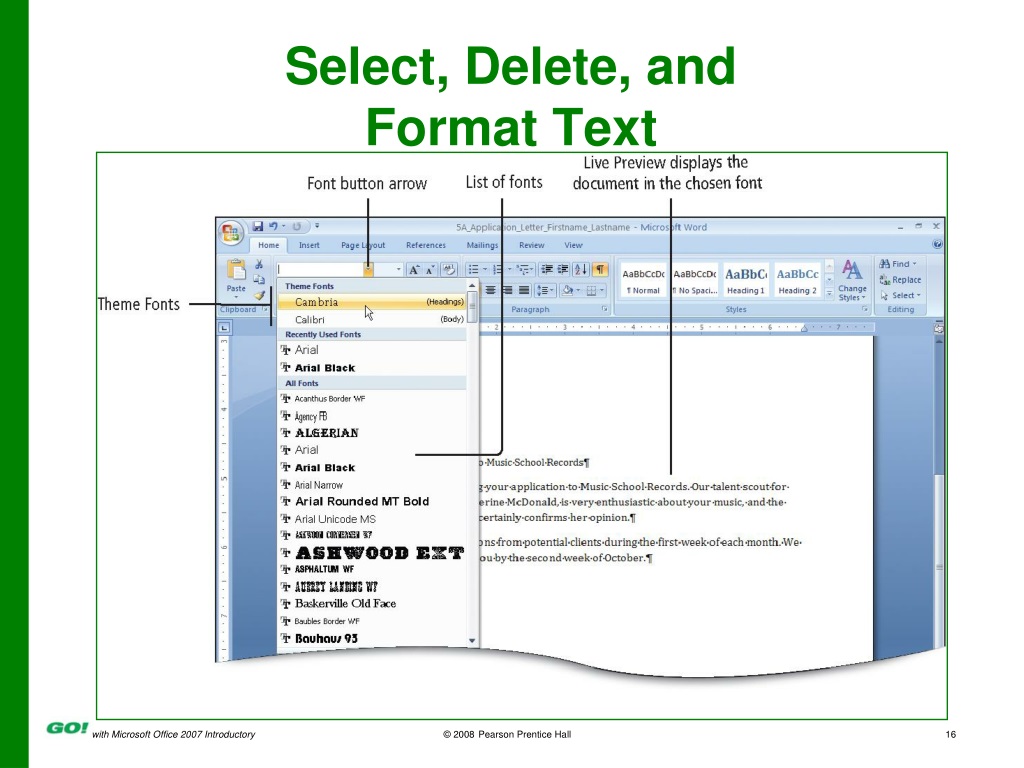This screenshot has height=768, width=1024.
Task: Apply the Heading 2 style
Action: pos(797,281)
